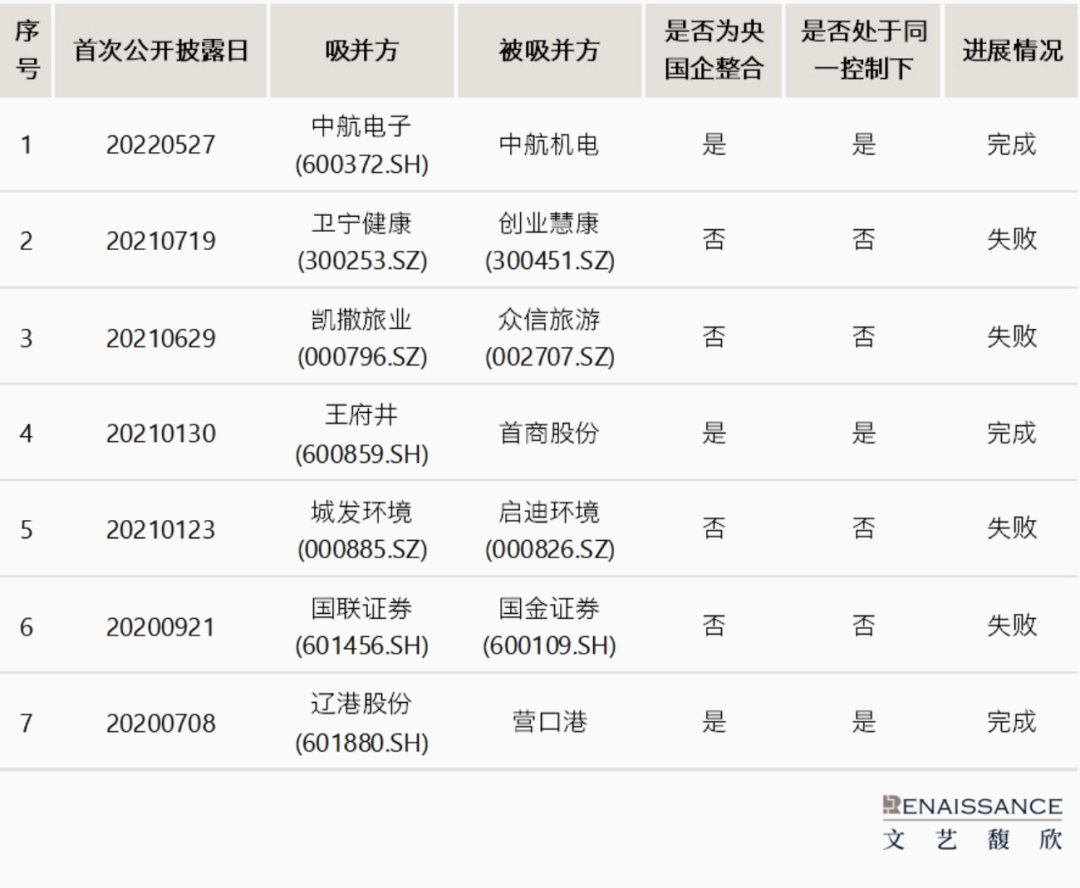The width and height of the screenshot is (1080, 888).
Task: Select the 城发环境 (000885.SZ) cell
Action: point(362,530)
